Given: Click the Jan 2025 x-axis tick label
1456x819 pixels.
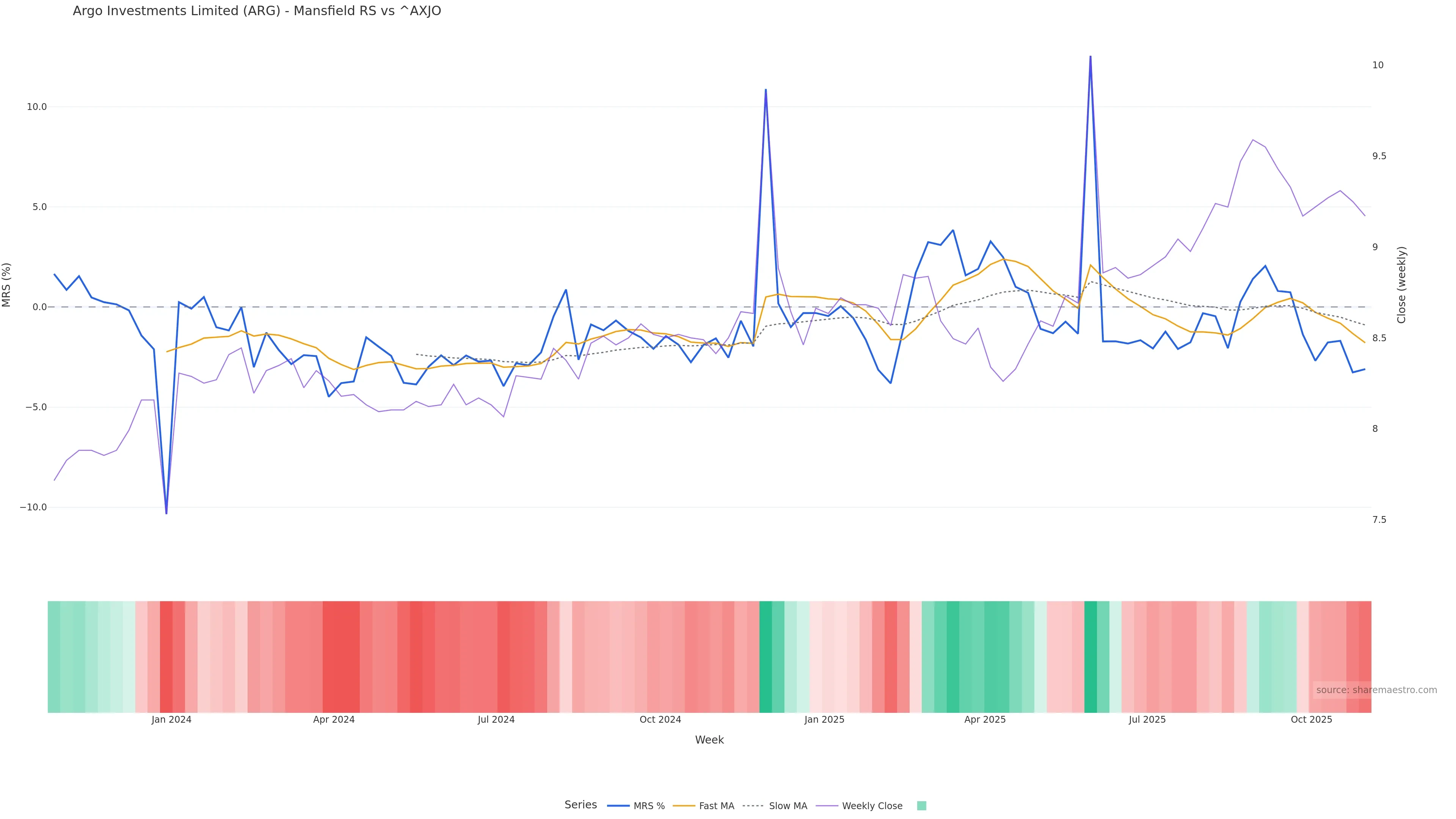Looking at the screenshot, I should point(824,720).
